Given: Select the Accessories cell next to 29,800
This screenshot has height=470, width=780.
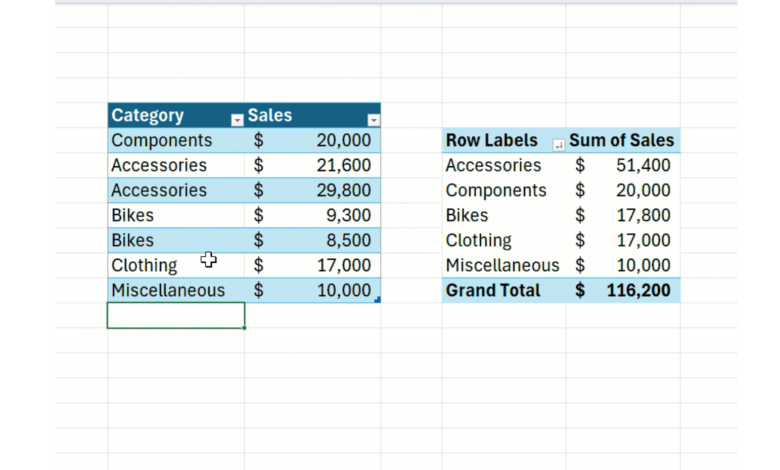Looking at the screenshot, I should 176,190.
